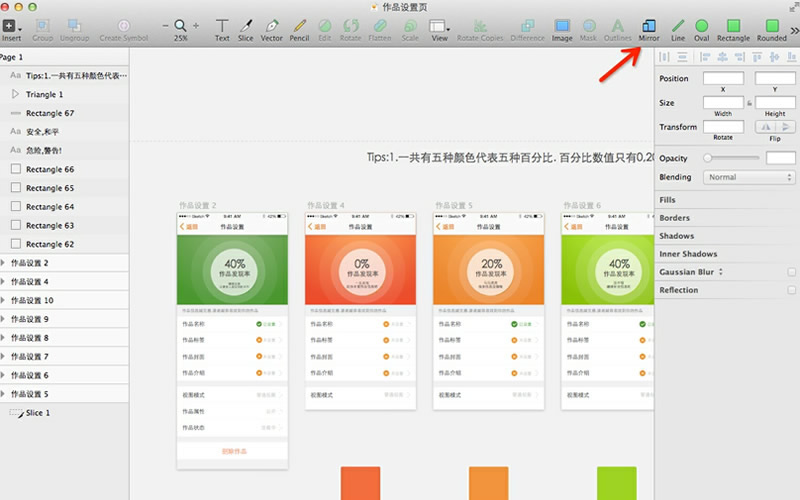
Task: Click the Flatten toolbar icon
Action: click(380, 26)
